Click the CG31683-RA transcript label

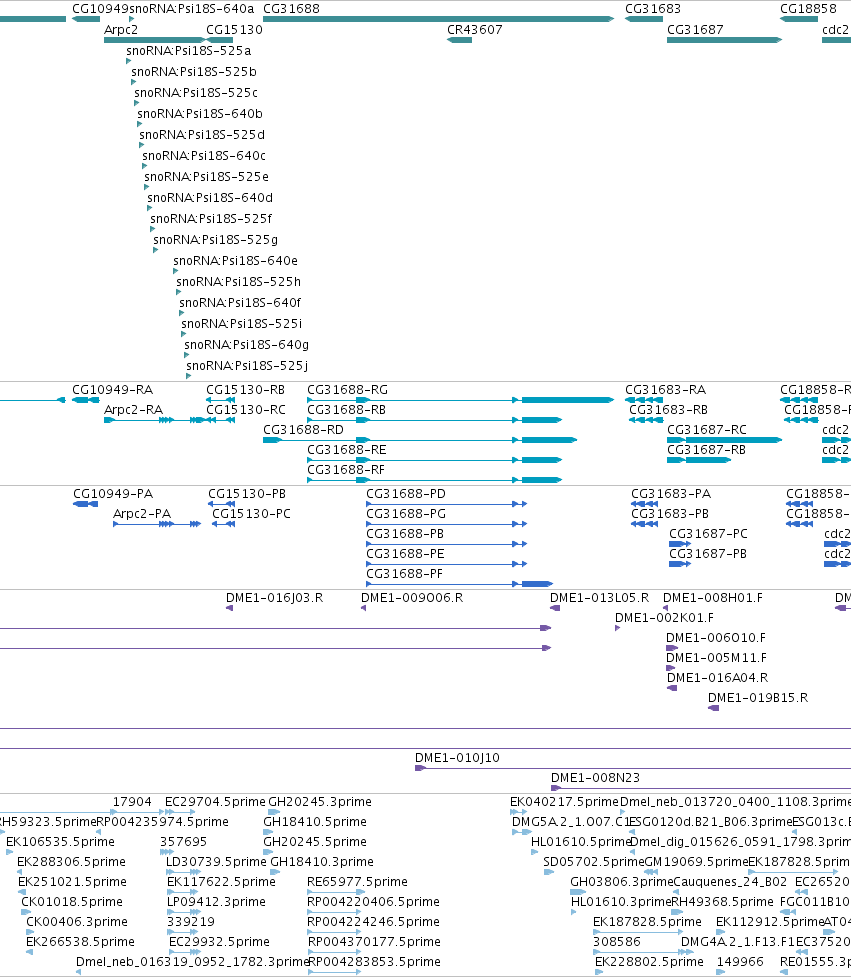click(x=665, y=390)
